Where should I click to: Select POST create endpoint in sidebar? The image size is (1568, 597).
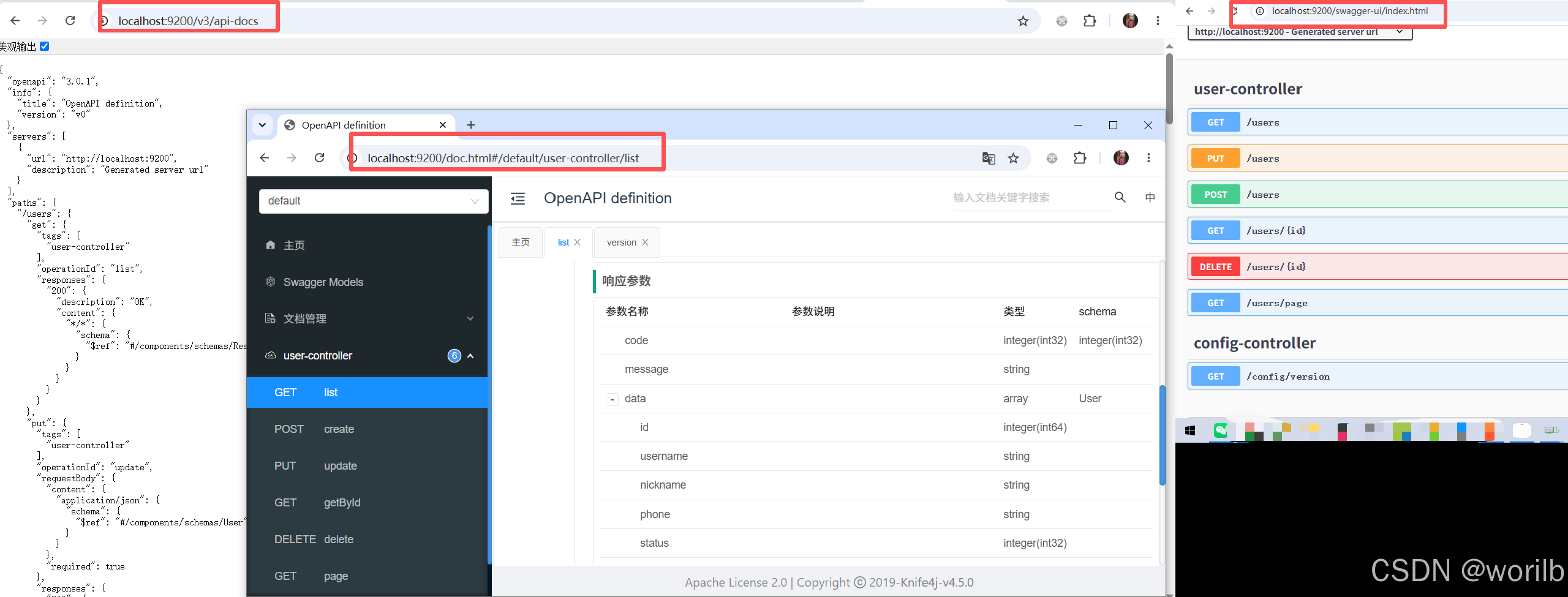click(367, 429)
